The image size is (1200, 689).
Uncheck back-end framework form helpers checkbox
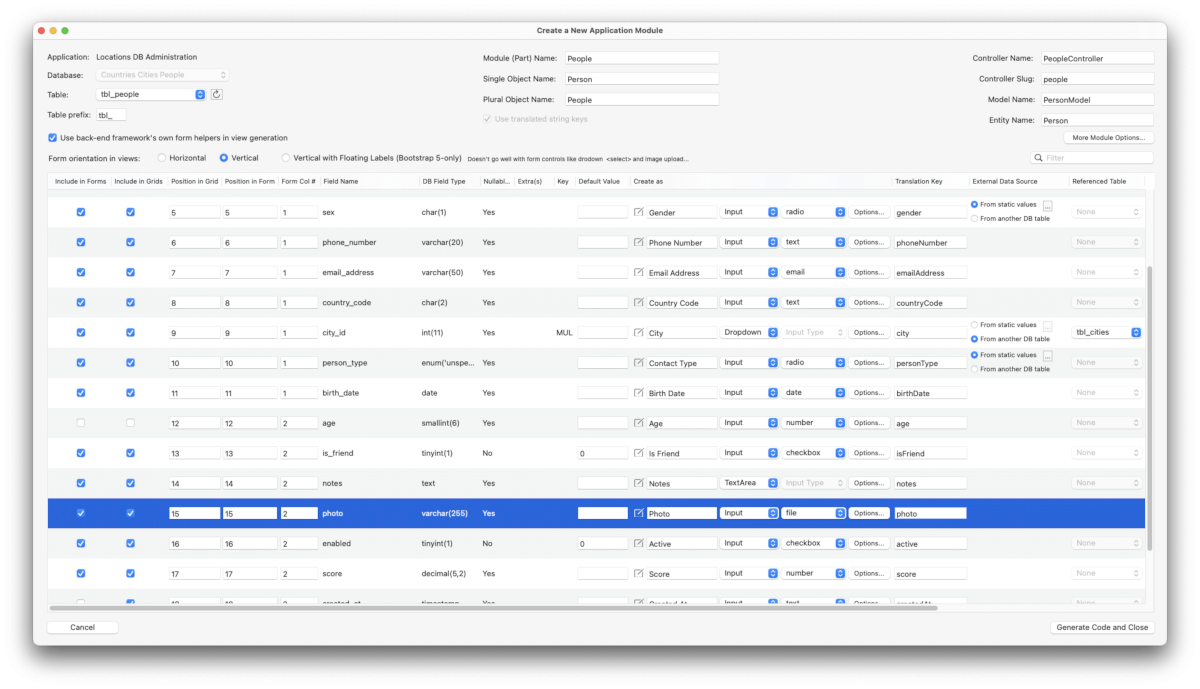53,138
